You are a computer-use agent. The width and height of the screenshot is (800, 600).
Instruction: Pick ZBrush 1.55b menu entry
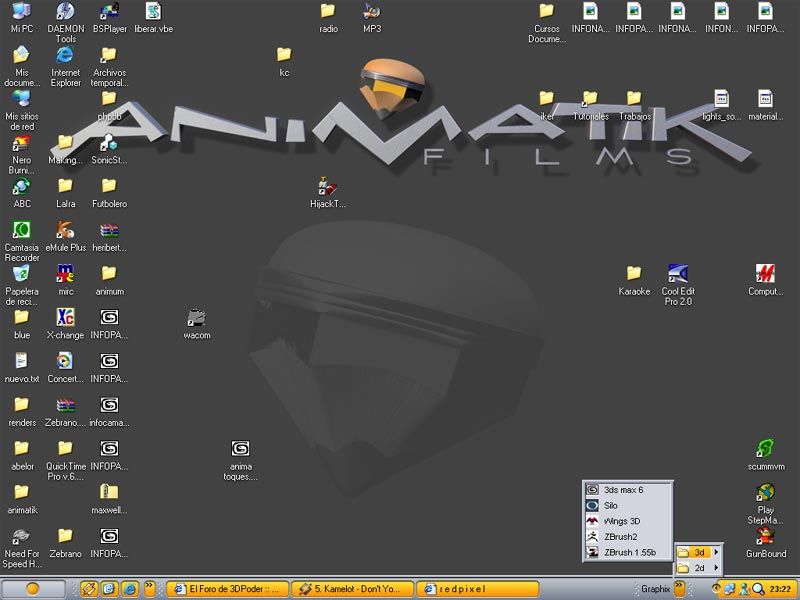click(x=628, y=552)
